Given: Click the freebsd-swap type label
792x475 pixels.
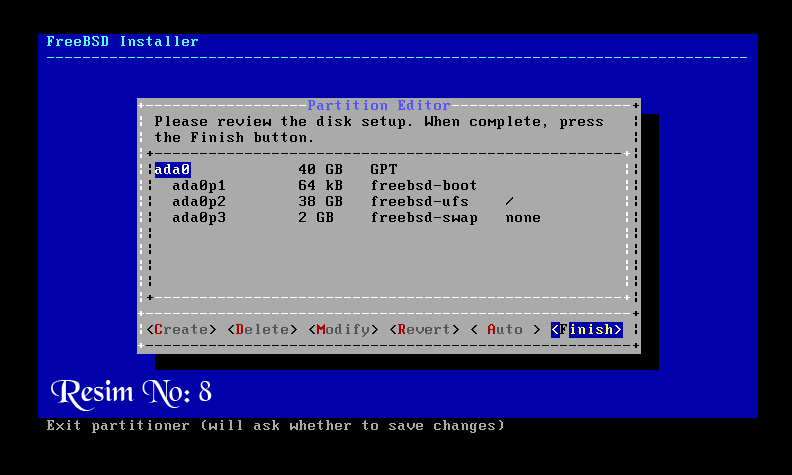Looking at the screenshot, I should click(424, 218).
